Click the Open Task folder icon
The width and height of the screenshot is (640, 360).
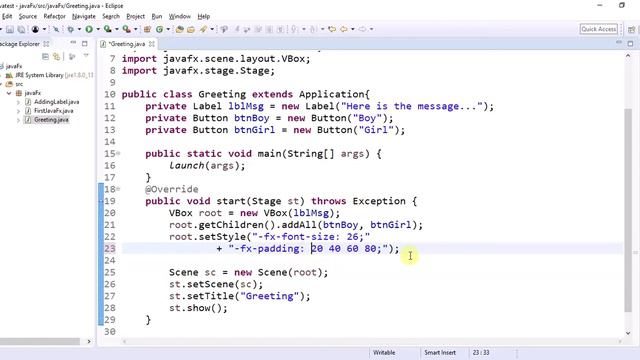click(x=191, y=29)
